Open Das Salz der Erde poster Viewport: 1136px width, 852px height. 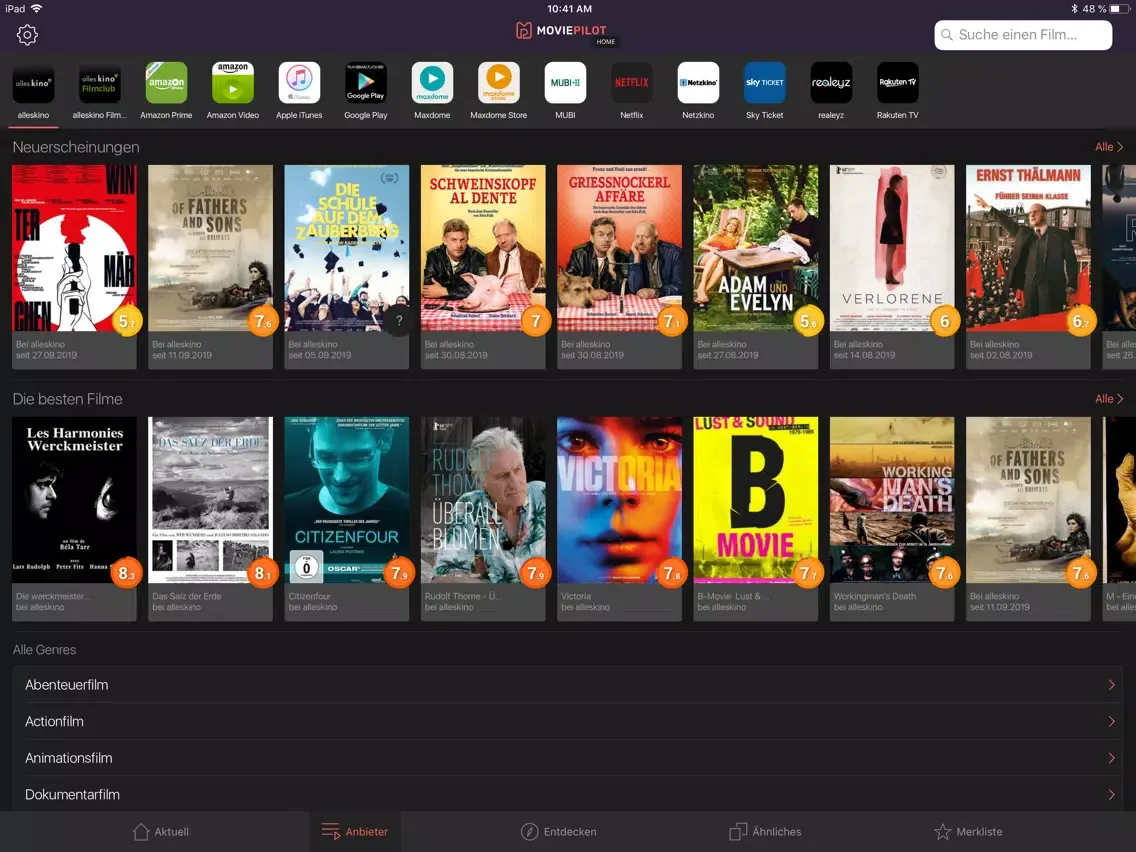210,500
